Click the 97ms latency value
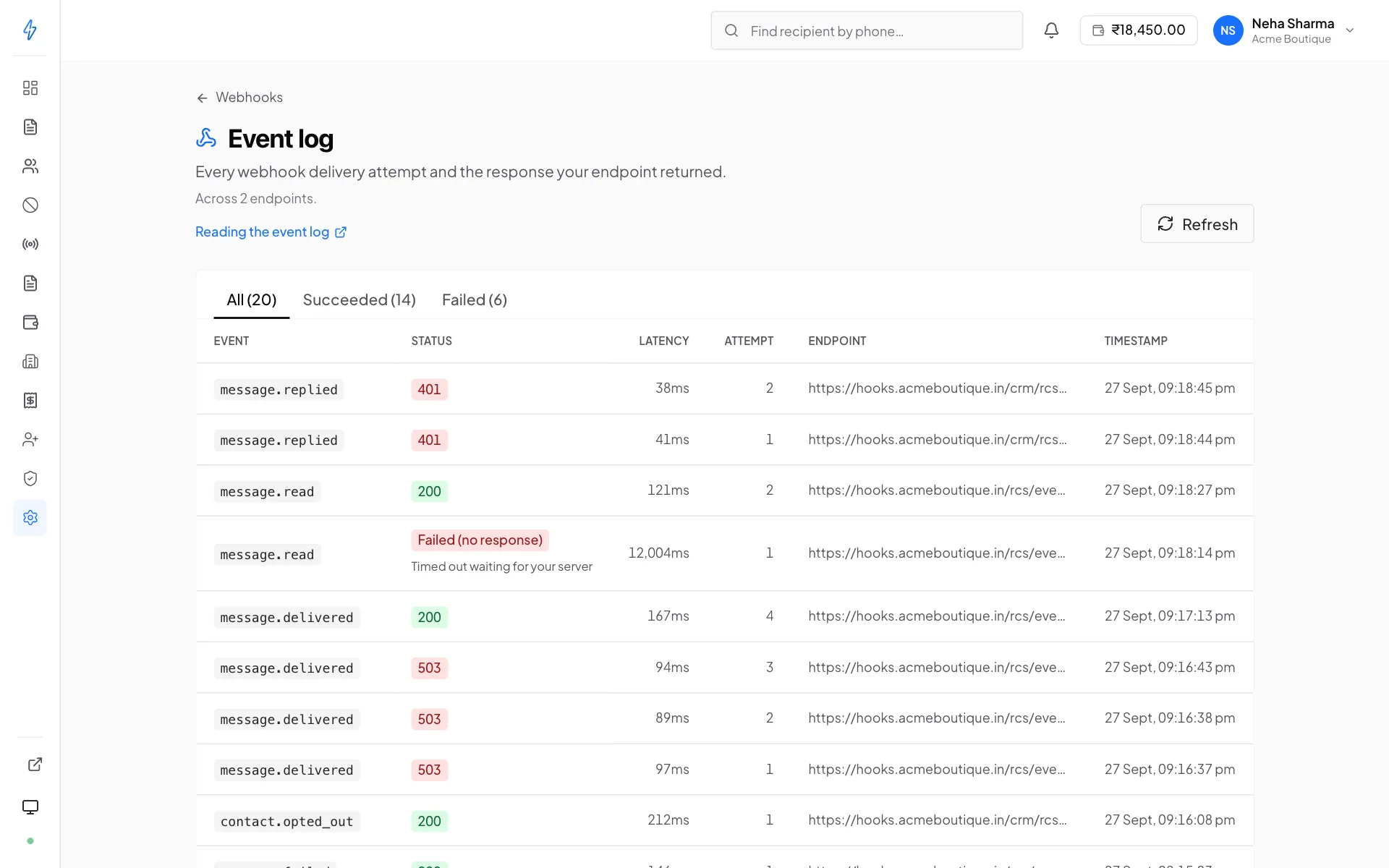Viewport: 1389px width, 868px height. (x=672, y=770)
